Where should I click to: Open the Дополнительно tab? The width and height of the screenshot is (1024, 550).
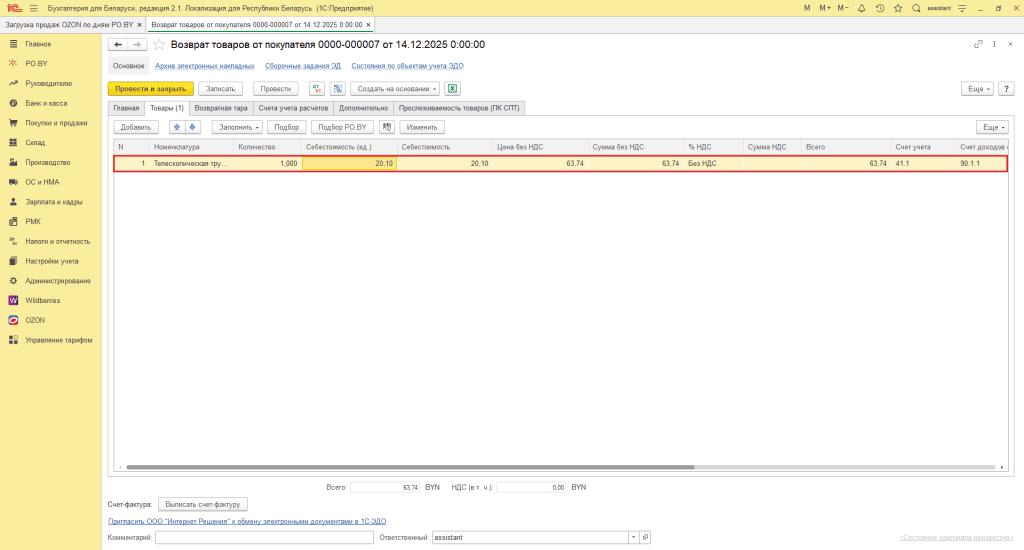(363, 108)
